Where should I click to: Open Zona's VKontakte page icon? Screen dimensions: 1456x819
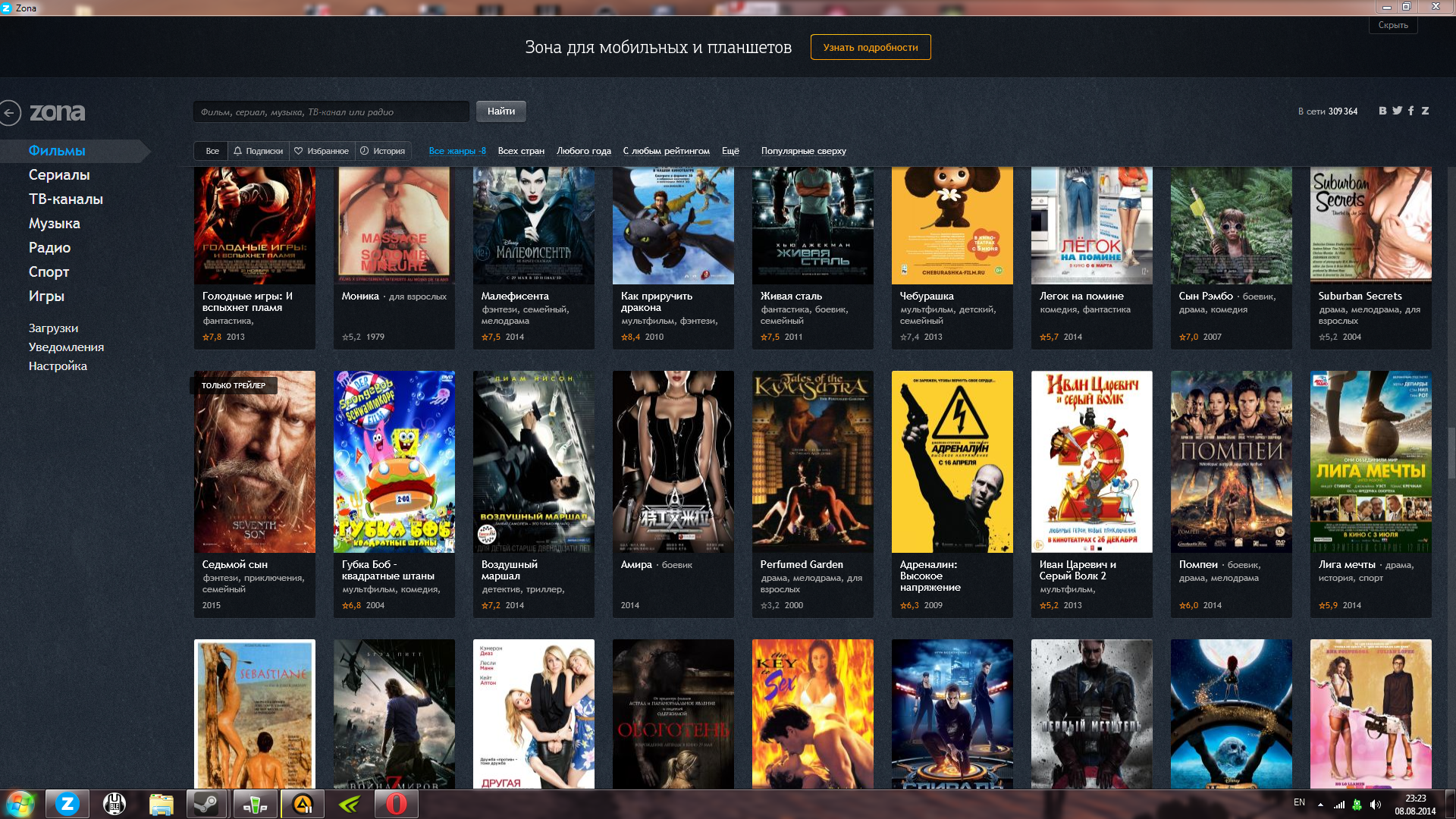[x=1382, y=111]
